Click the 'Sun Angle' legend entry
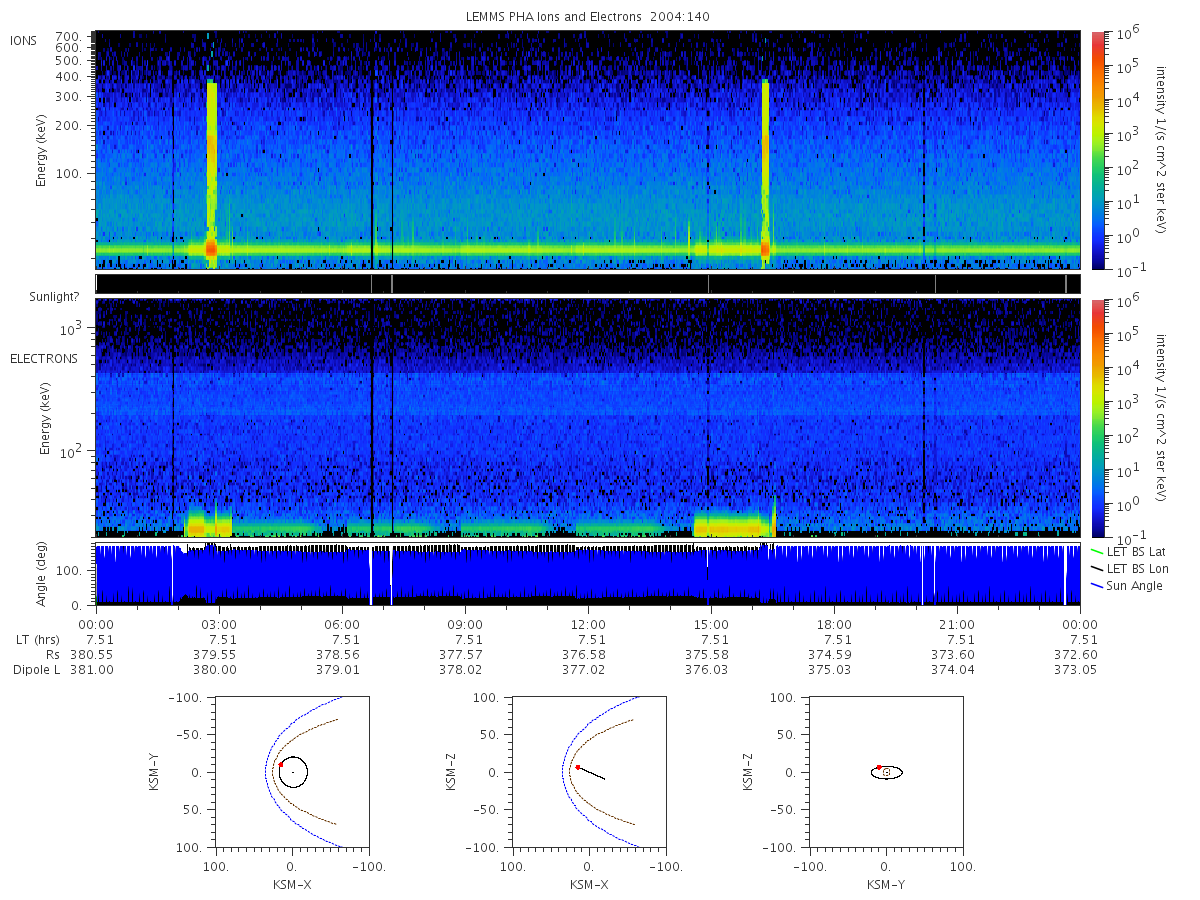 pyautogui.click(x=1127, y=586)
